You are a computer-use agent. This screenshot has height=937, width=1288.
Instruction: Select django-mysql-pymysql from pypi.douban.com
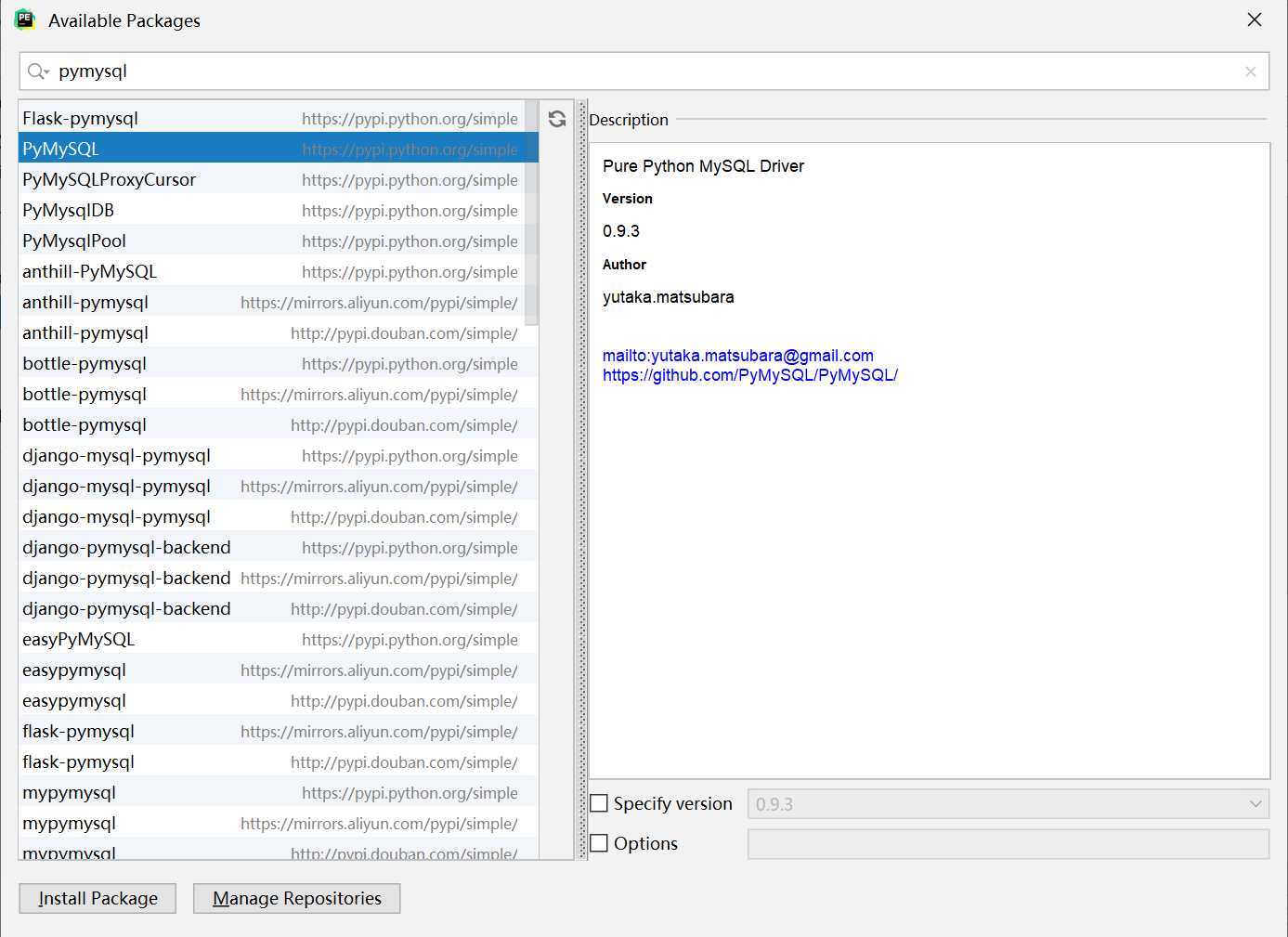click(279, 516)
